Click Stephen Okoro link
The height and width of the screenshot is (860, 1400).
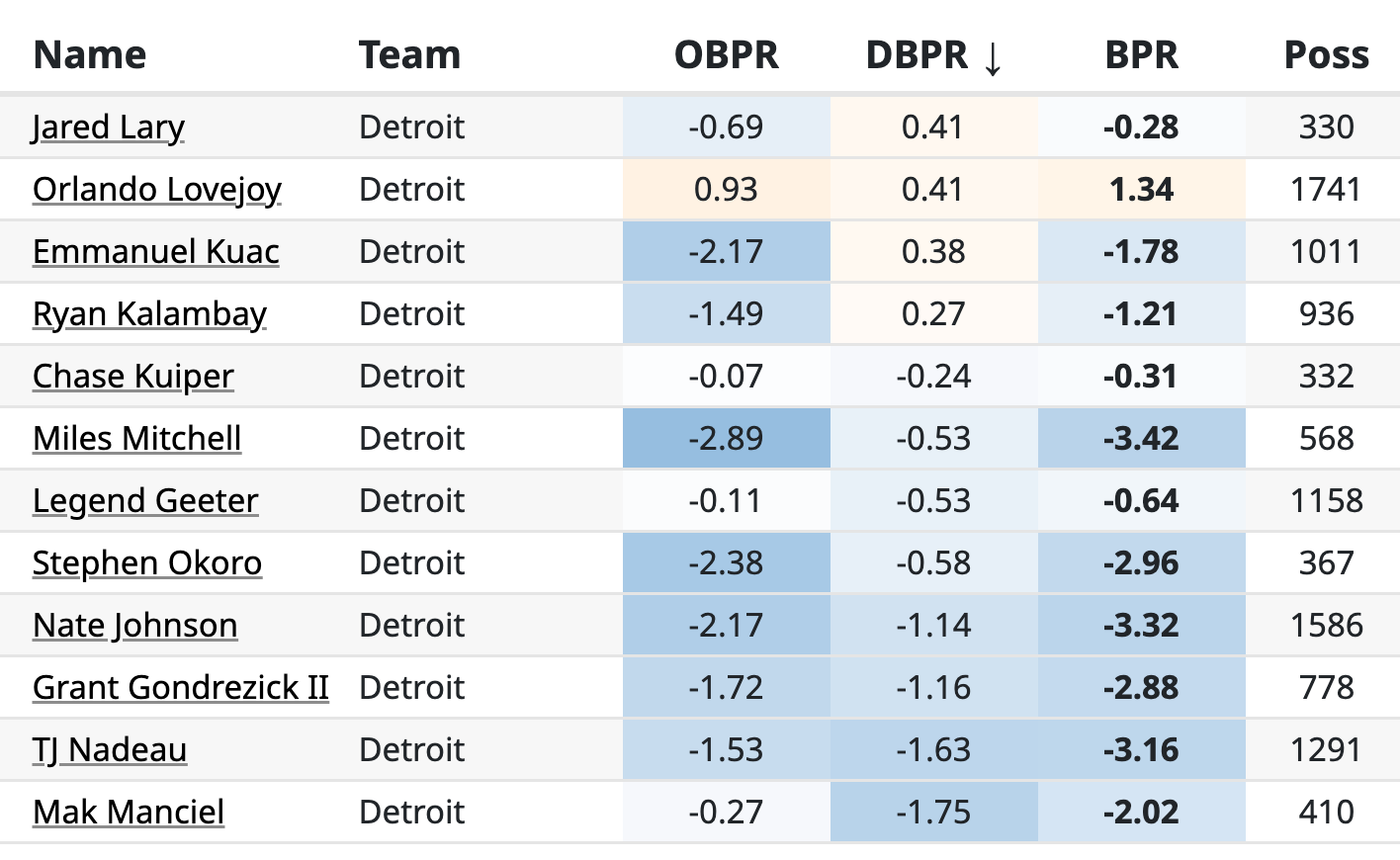pos(147,563)
